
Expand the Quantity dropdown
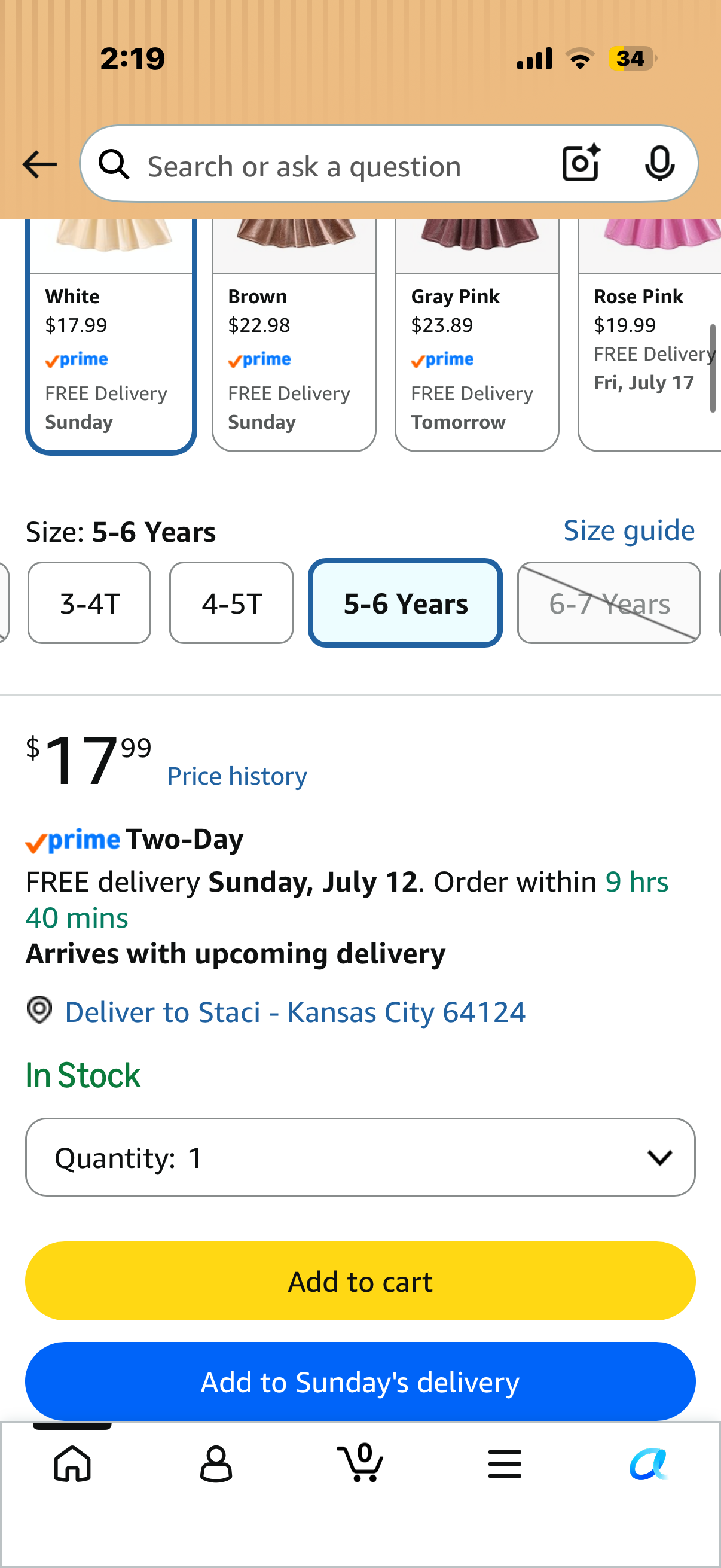360,1157
